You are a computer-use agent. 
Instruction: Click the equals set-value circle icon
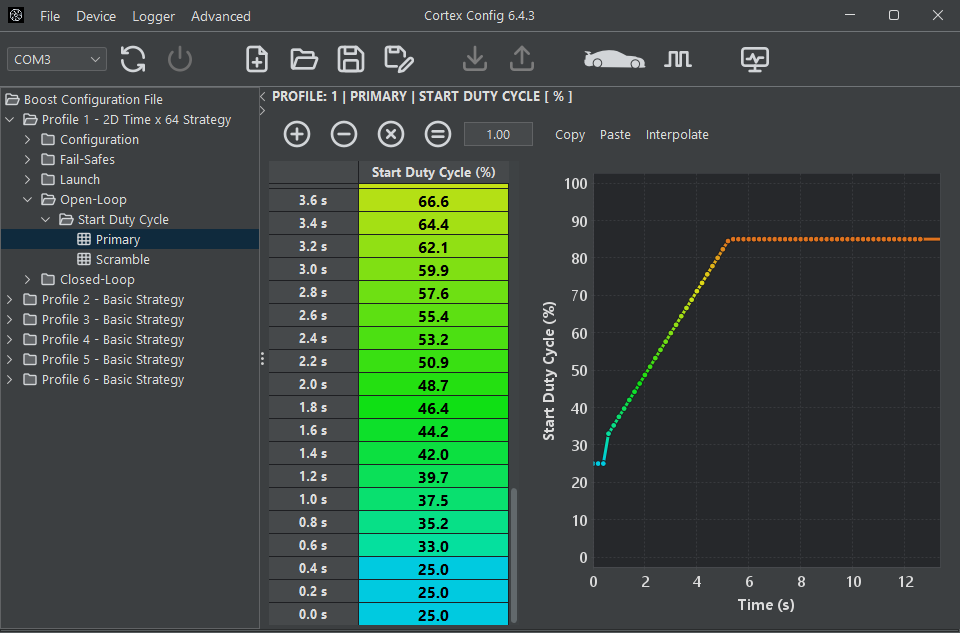[x=438, y=134]
